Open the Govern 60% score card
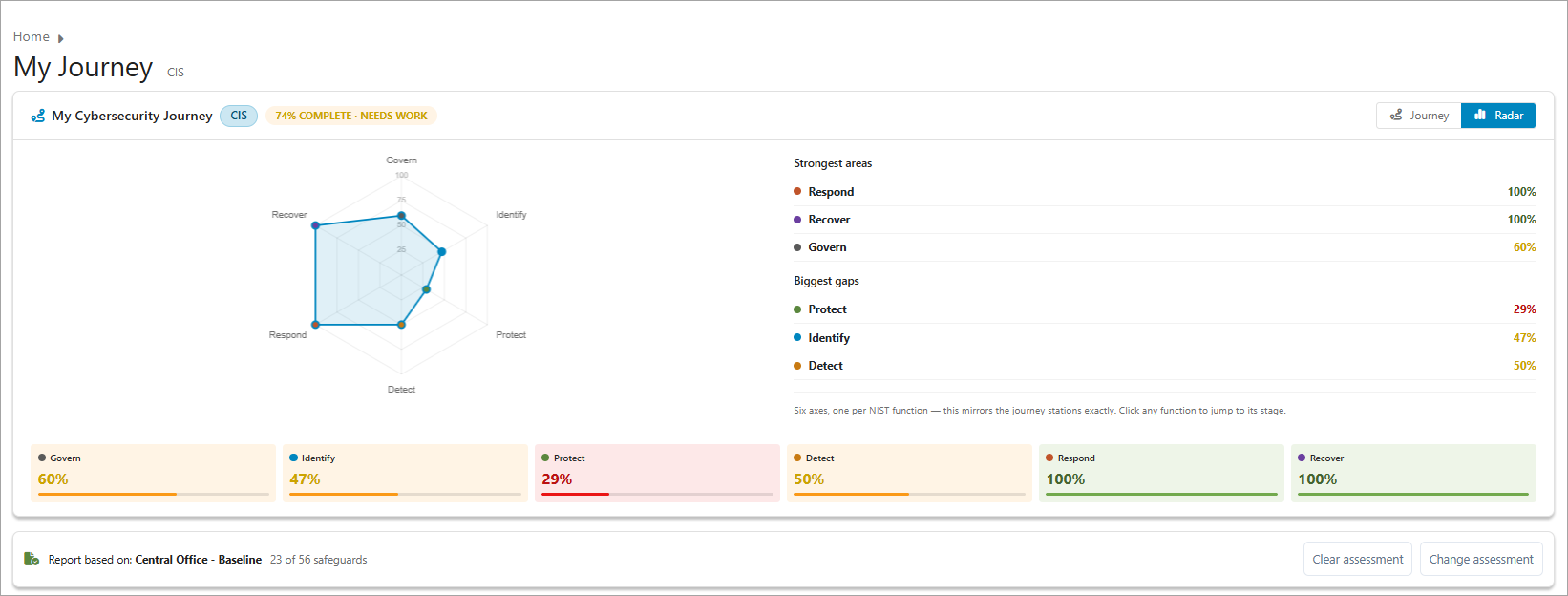Viewport: 1568px width, 596px height. 154,473
